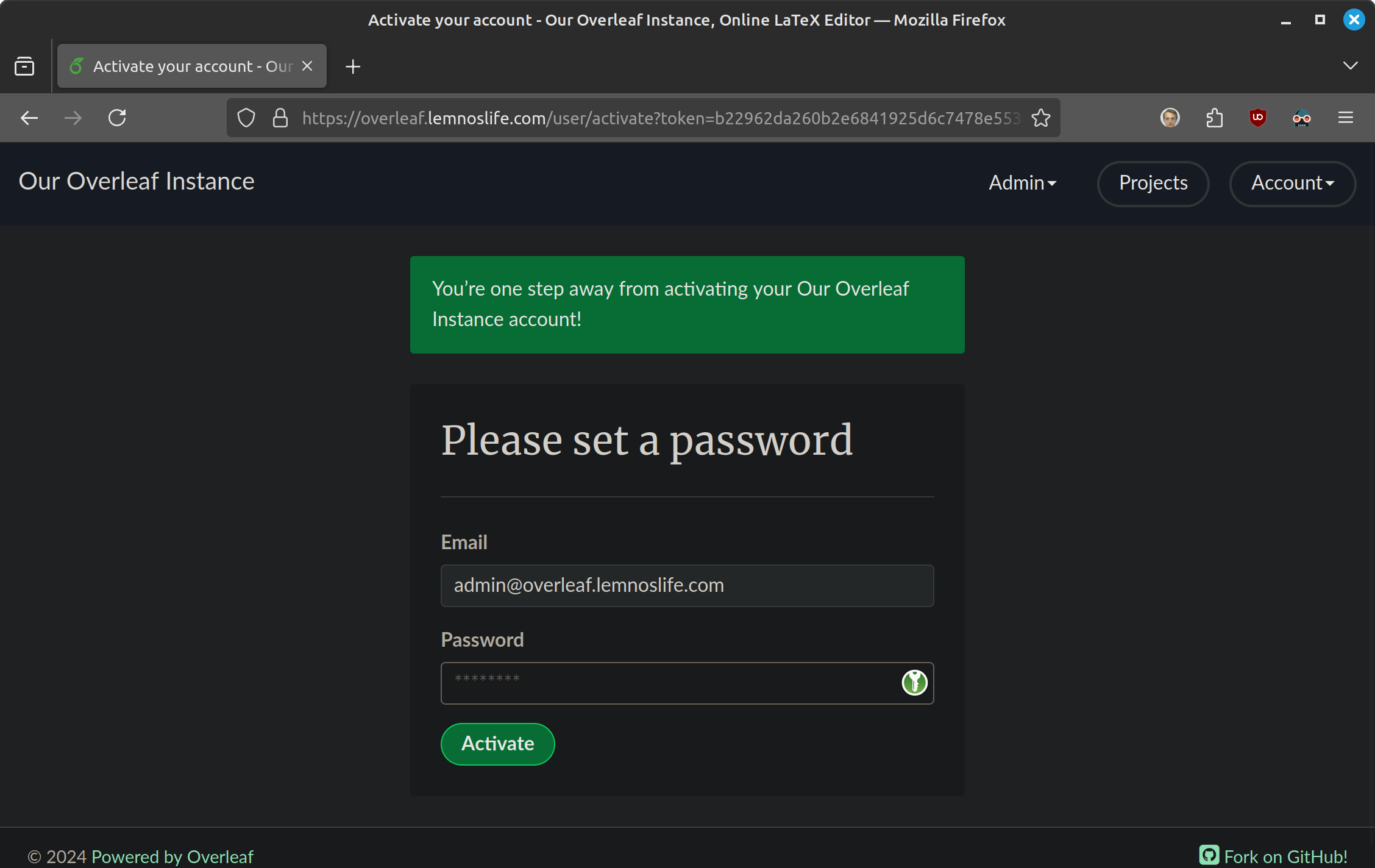Open the Projects page
This screenshot has width=1375, height=868.
[x=1153, y=183]
